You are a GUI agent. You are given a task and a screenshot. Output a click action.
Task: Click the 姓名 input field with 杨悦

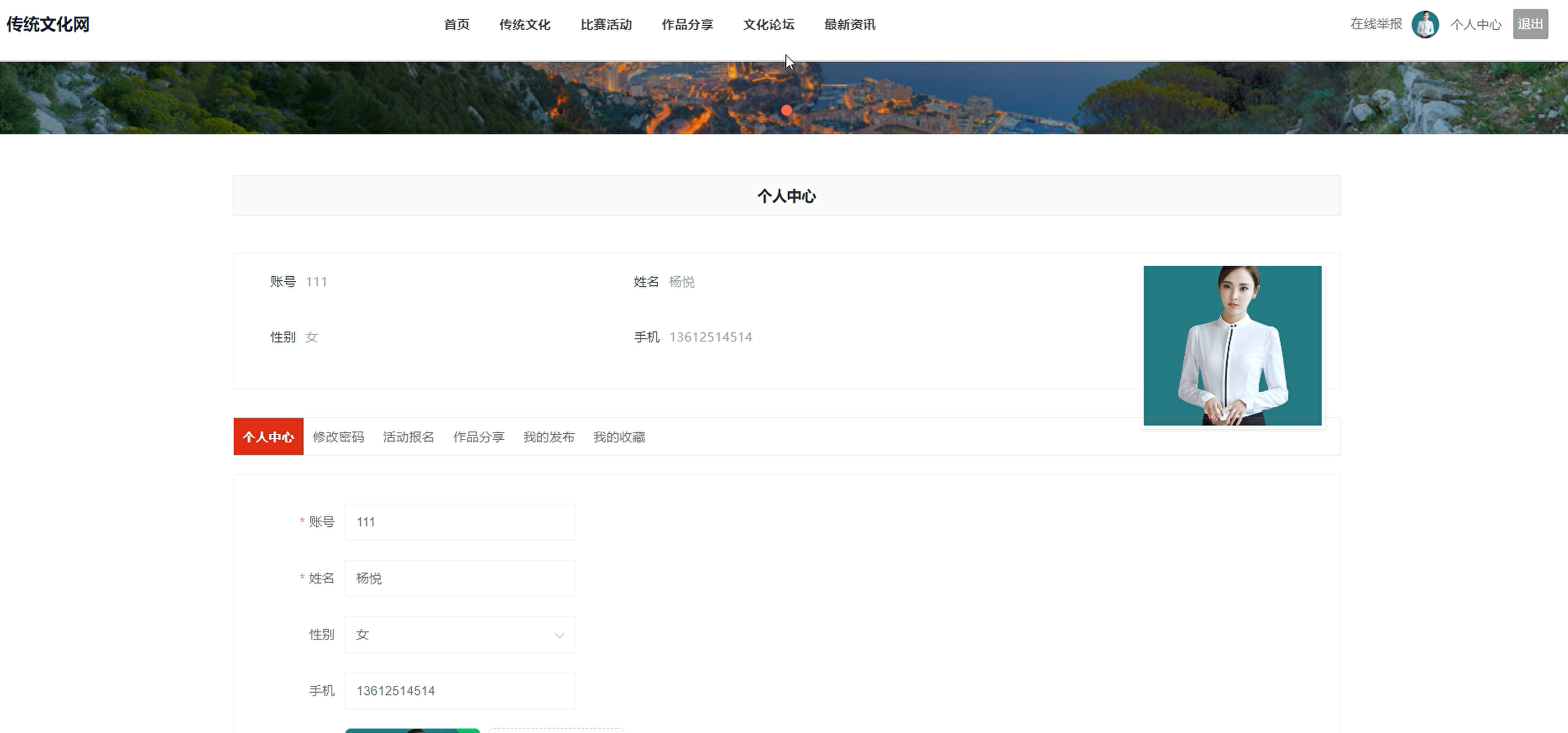[459, 578]
